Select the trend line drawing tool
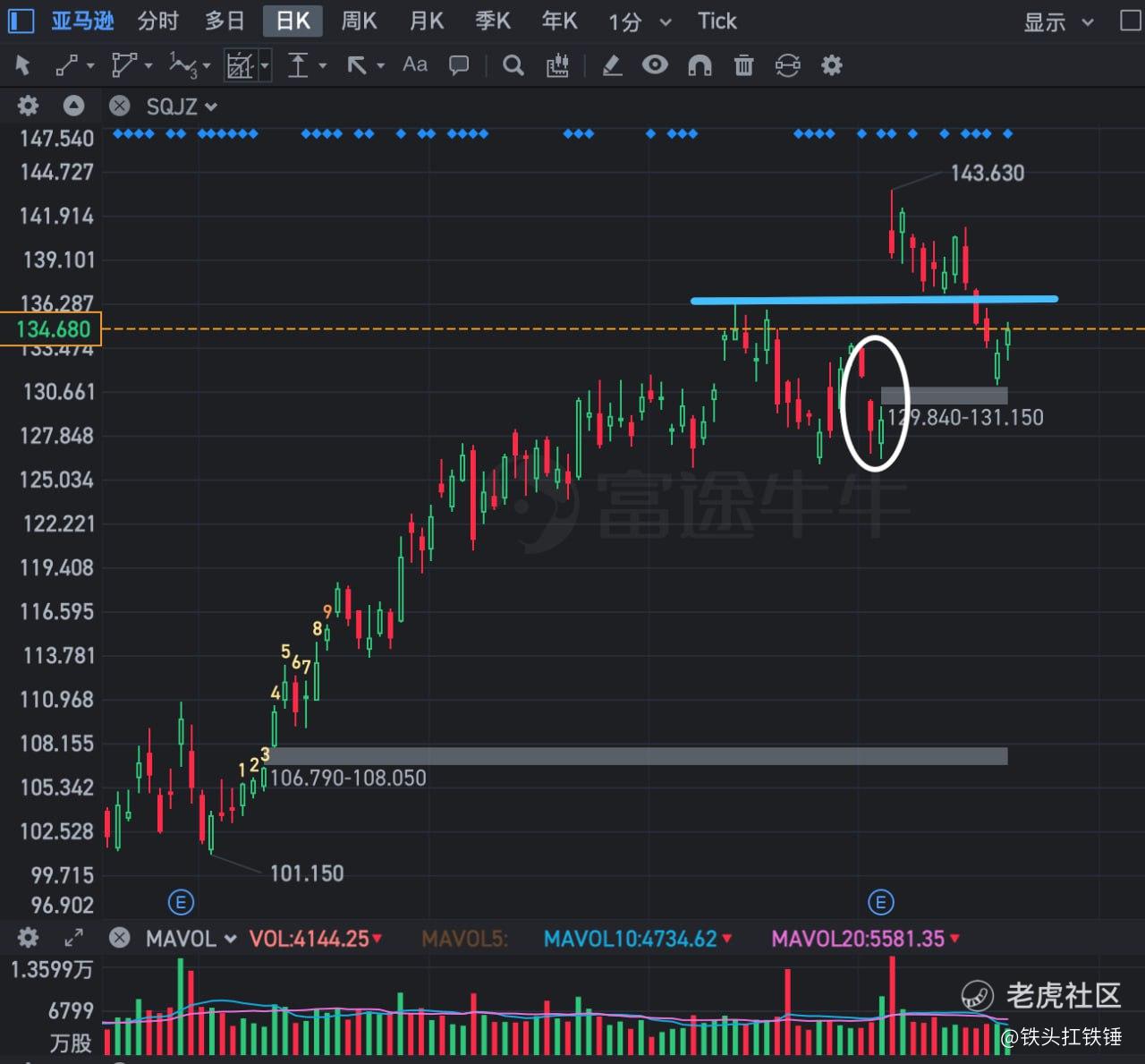 pos(67,65)
